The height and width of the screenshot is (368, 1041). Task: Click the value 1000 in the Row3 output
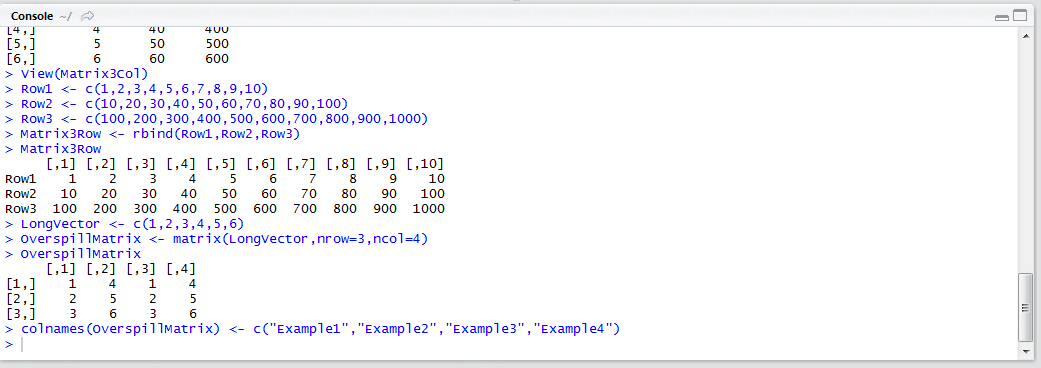pos(428,209)
